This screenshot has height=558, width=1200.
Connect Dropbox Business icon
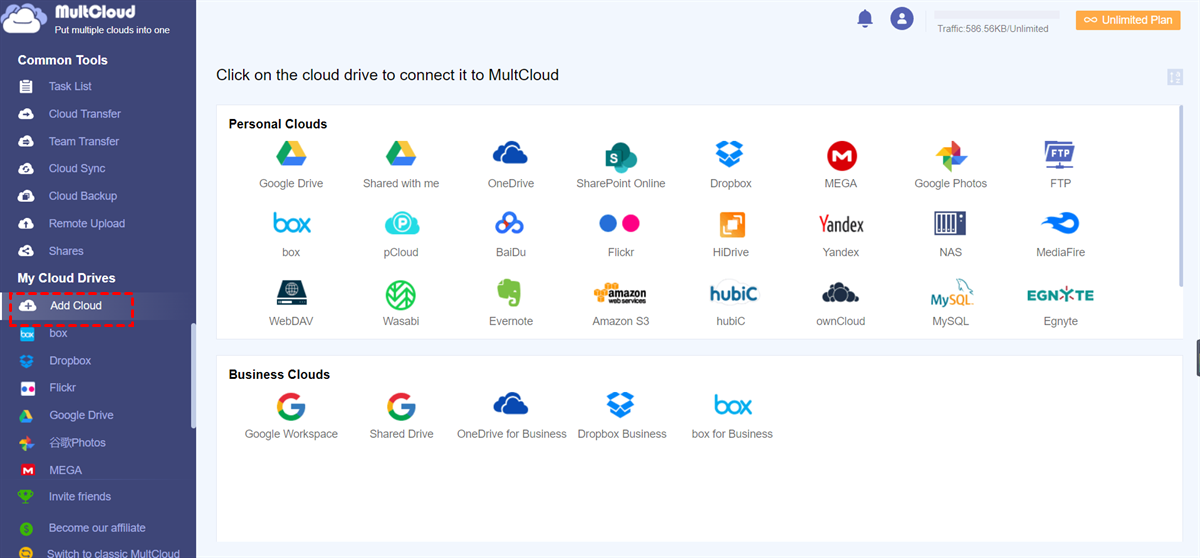pos(621,404)
